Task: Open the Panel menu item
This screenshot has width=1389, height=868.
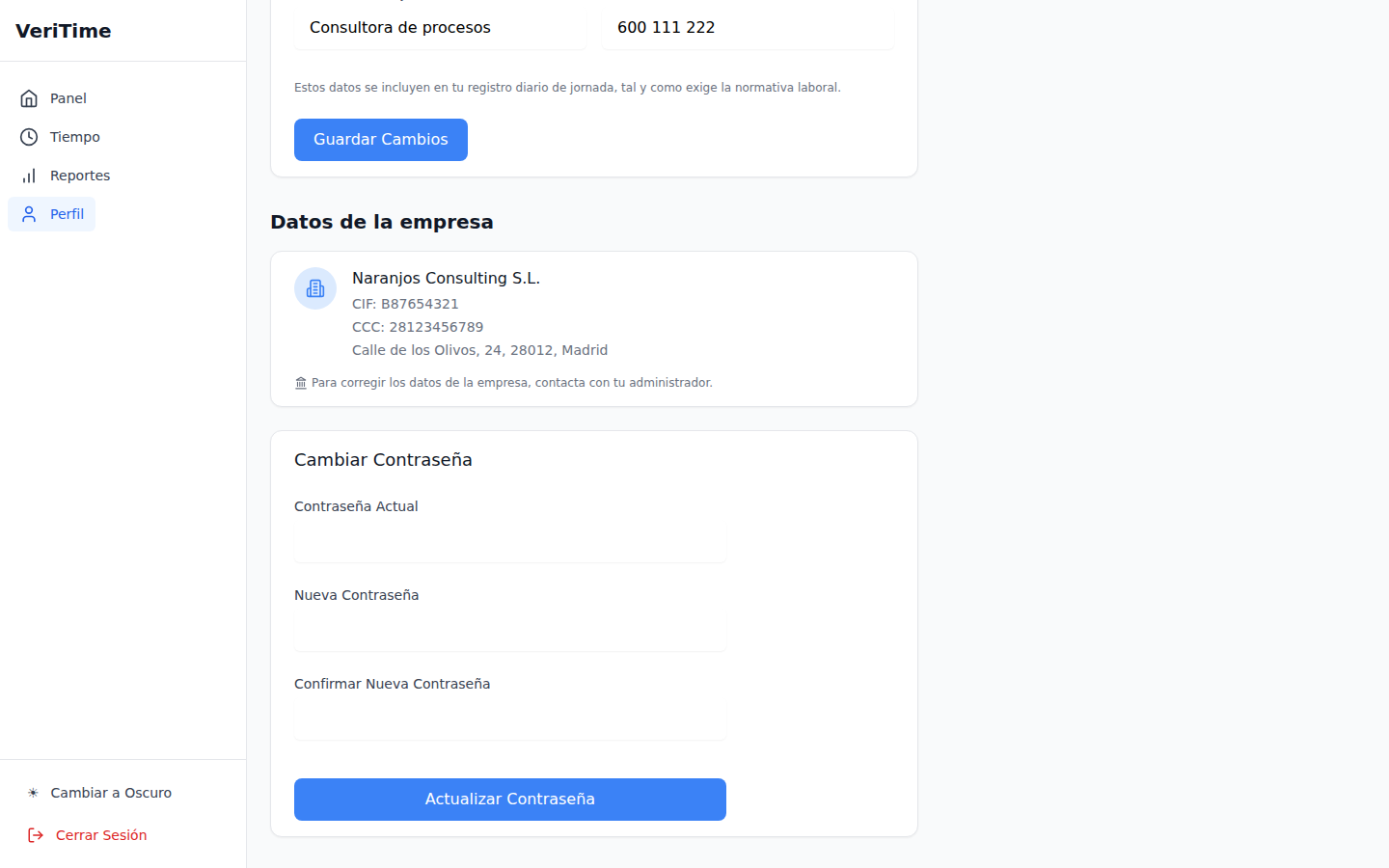Action: 53,98
